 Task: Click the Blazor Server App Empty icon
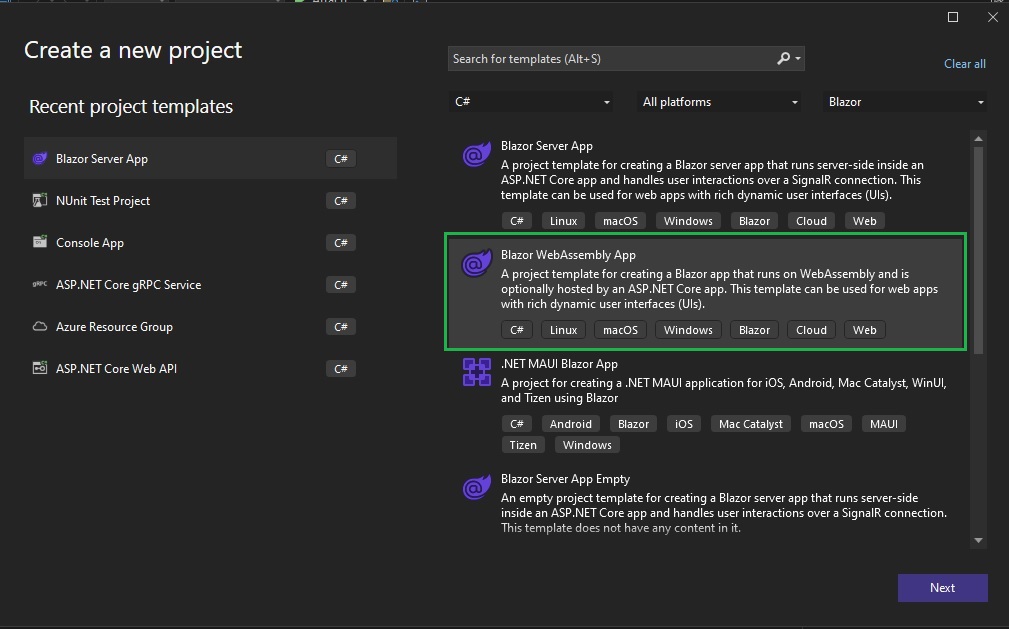477,487
